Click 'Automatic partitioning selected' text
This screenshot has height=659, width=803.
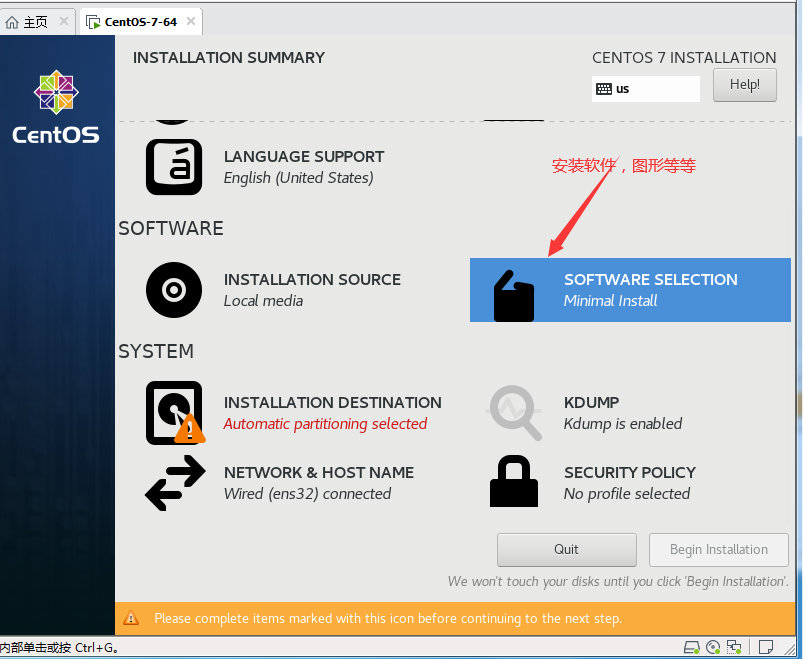point(325,424)
